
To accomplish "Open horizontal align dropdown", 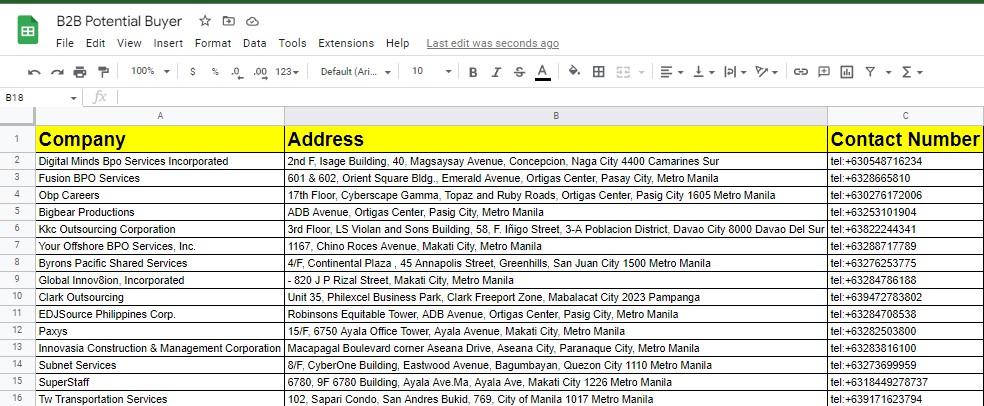I will click(671, 72).
